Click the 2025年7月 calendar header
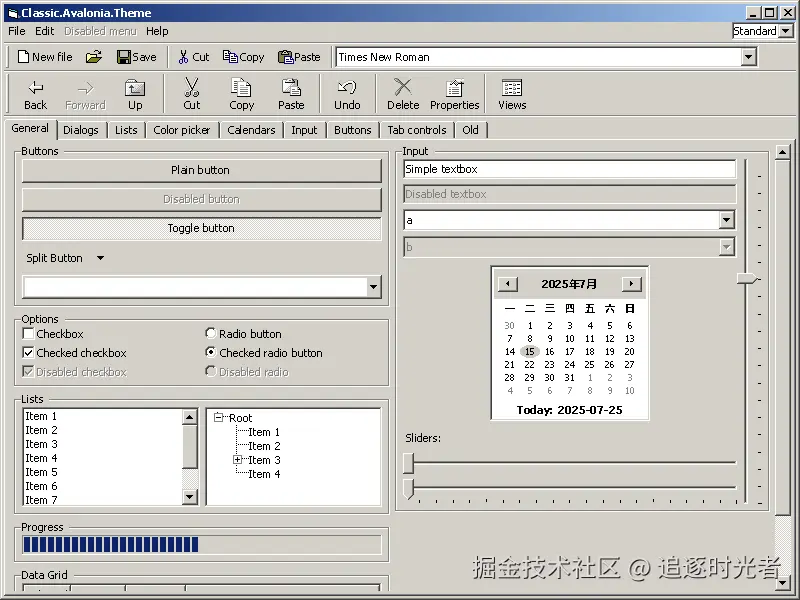 [x=569, y=284]
